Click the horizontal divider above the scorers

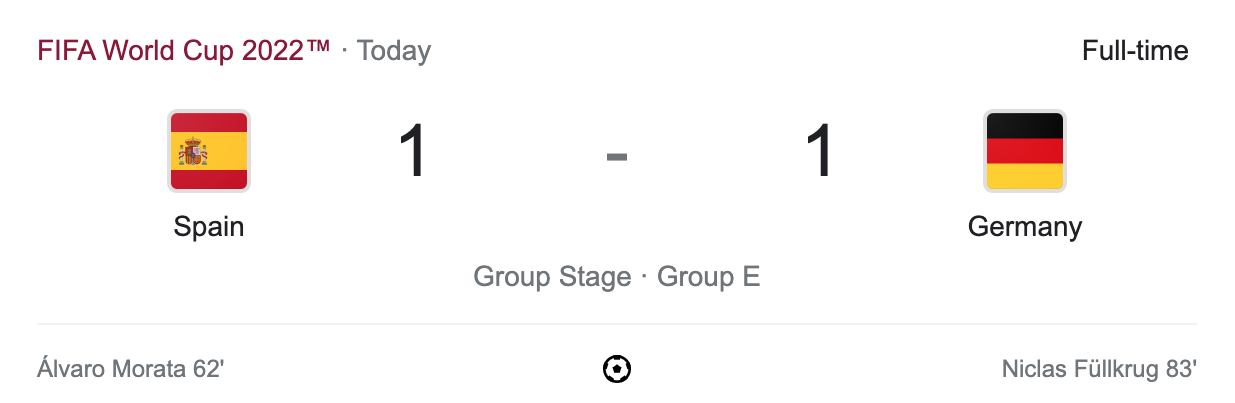coord(617,324)
